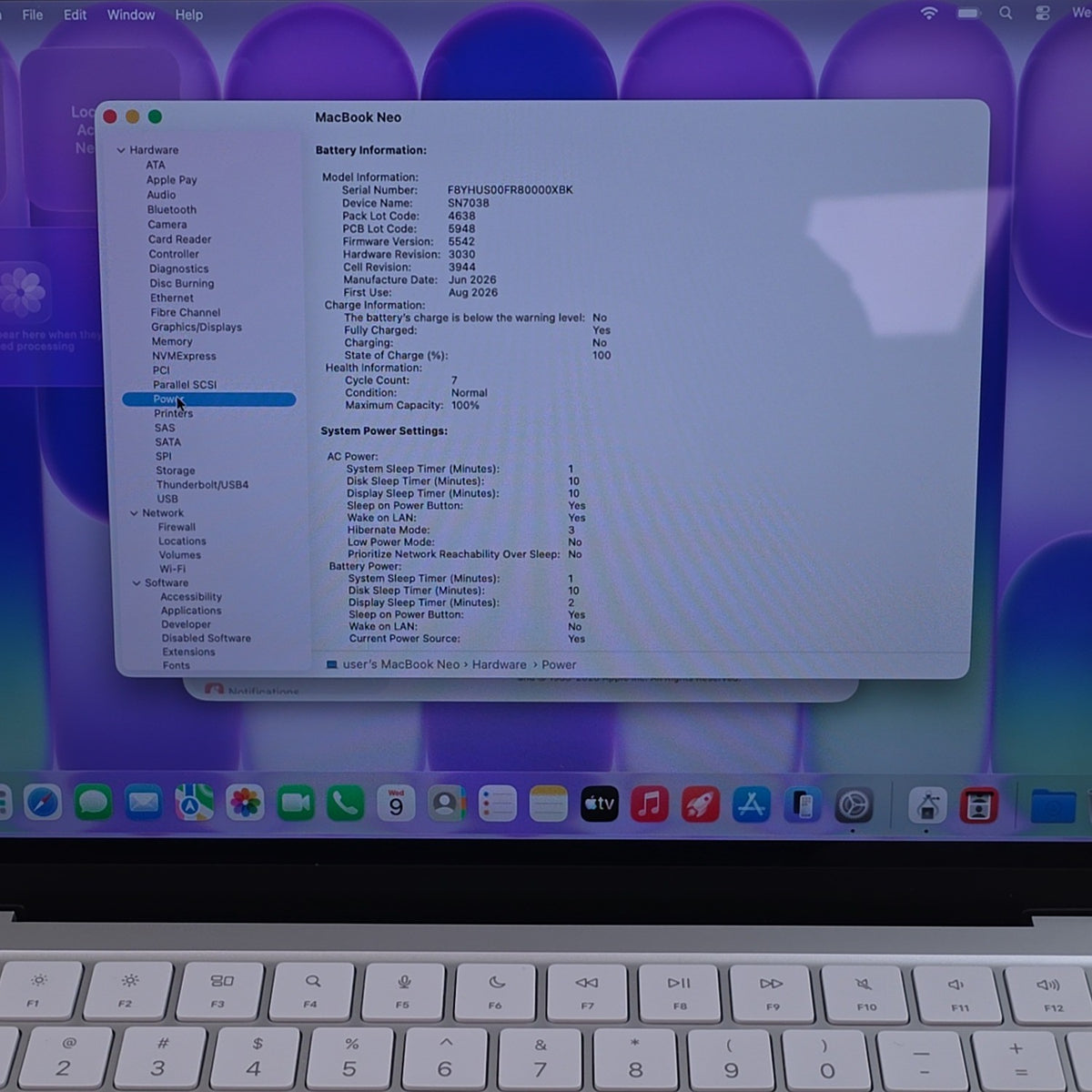Select Apple Pay in the sidebar
This screenshot has height=1092, width=1092.
(171, 180)
